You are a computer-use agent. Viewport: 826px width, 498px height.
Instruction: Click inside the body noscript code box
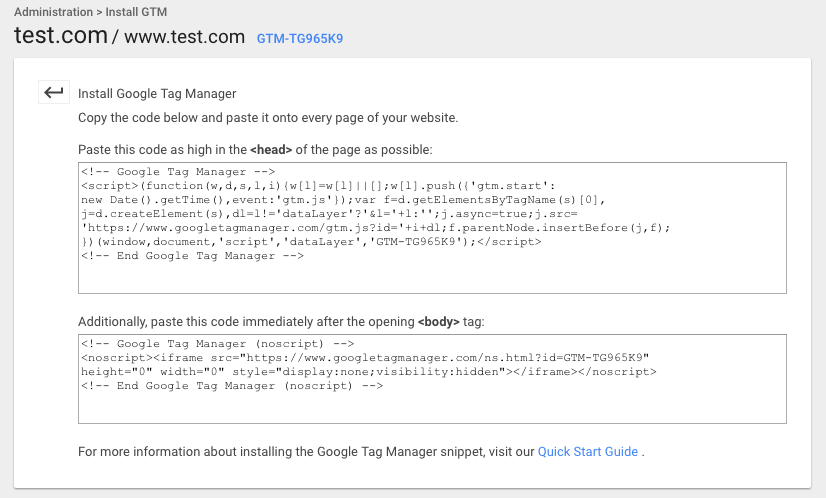pyautogui.click(x=432, y=378)
